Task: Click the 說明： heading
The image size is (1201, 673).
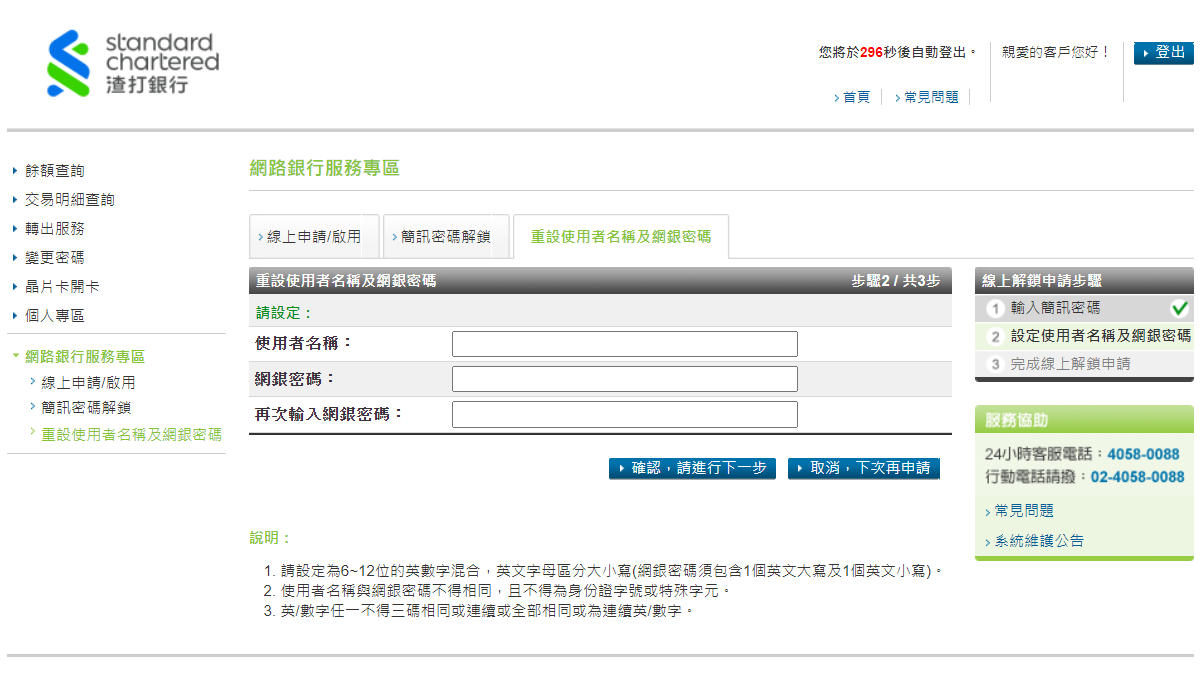Action: [271, 538]
